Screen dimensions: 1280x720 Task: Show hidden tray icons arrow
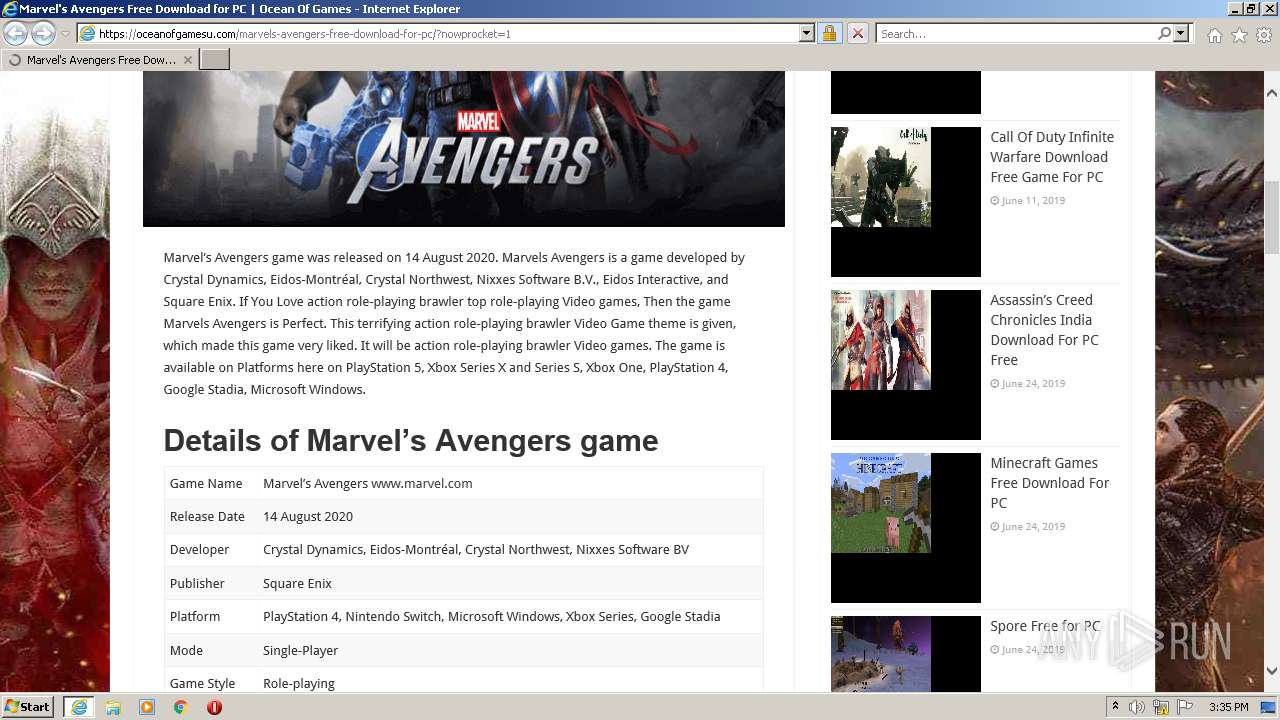1116,706
